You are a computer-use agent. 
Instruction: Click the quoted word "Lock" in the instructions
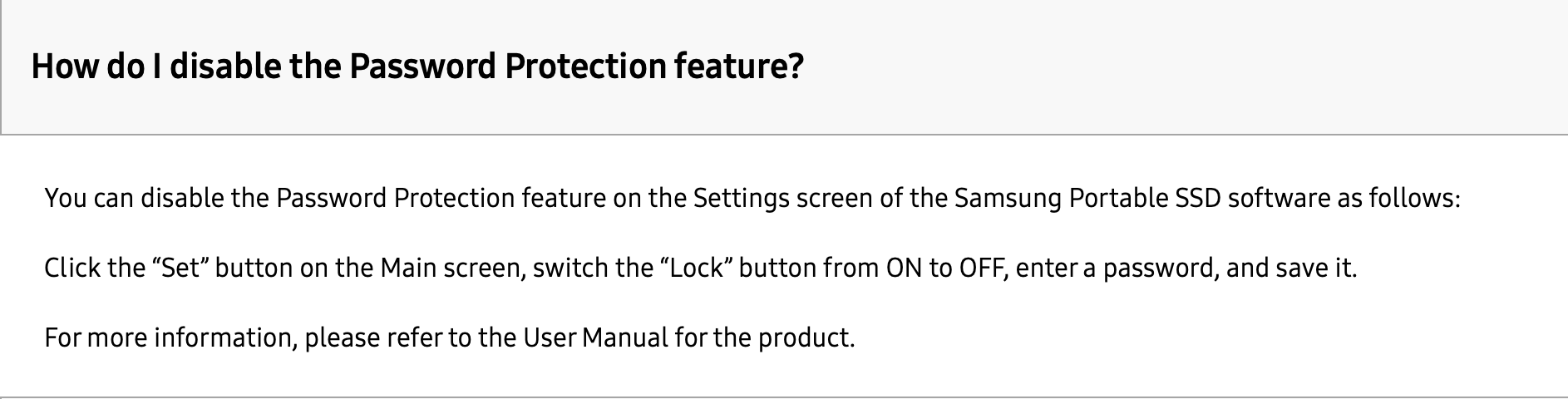tap(698, 268)
